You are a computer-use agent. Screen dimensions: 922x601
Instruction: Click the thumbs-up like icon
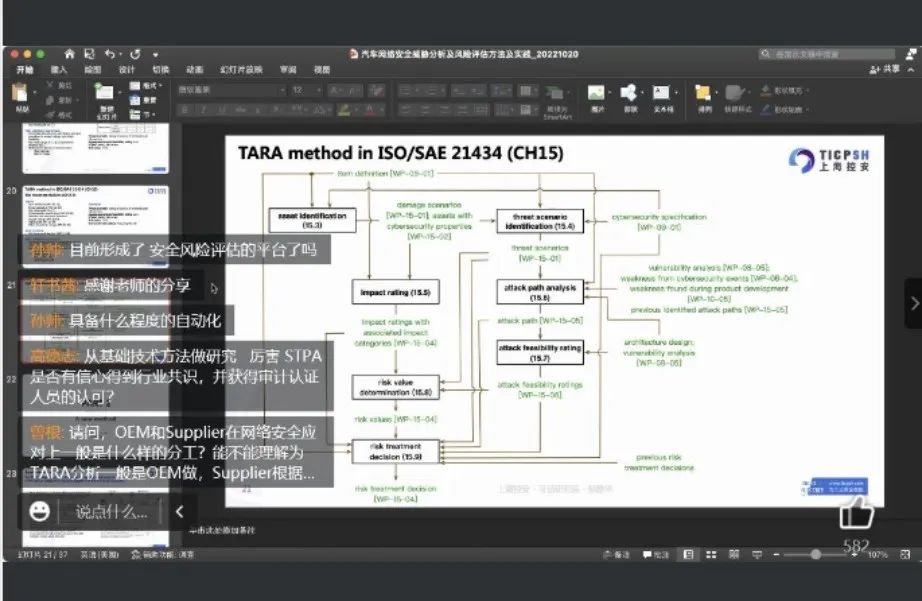[856, 514]
